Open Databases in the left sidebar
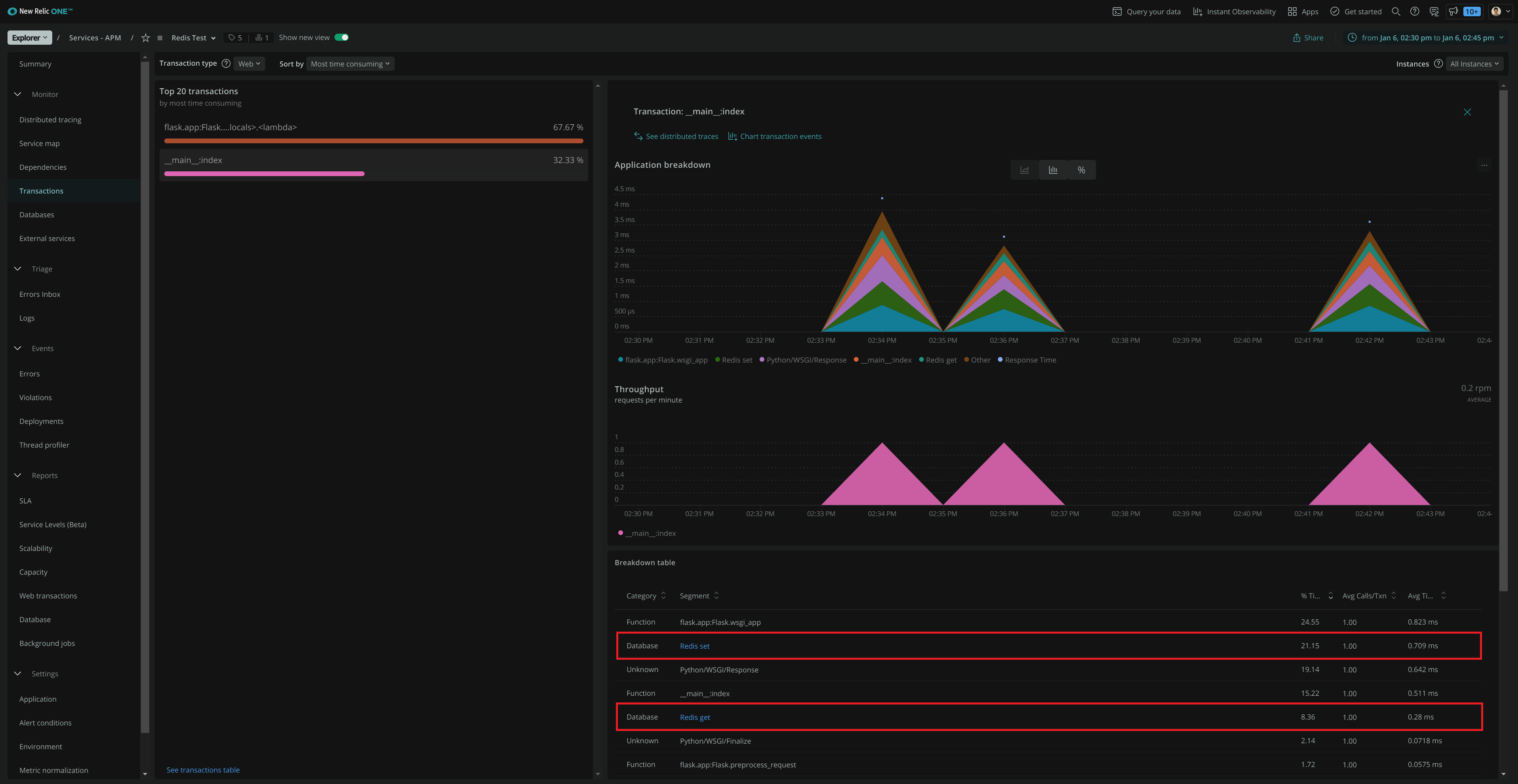 point(36,215)
